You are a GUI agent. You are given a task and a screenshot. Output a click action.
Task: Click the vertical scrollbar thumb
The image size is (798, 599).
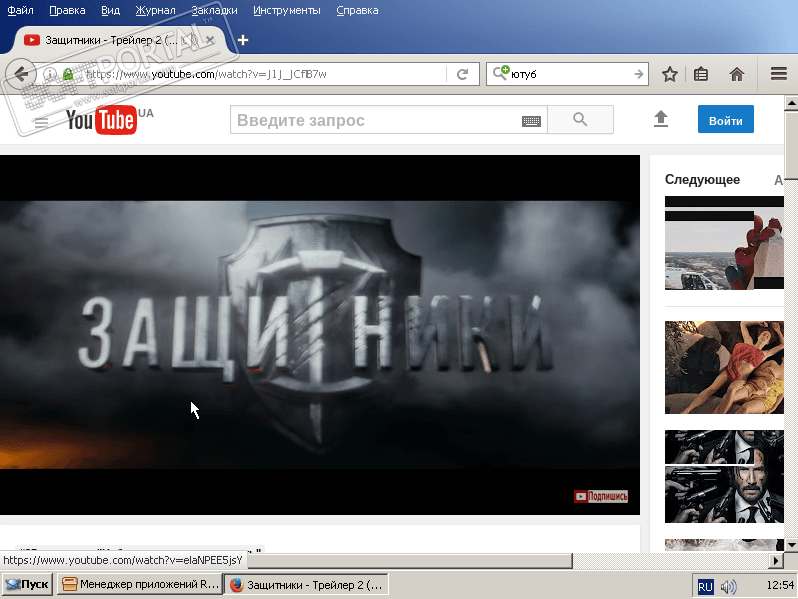(x=791, y=146)
